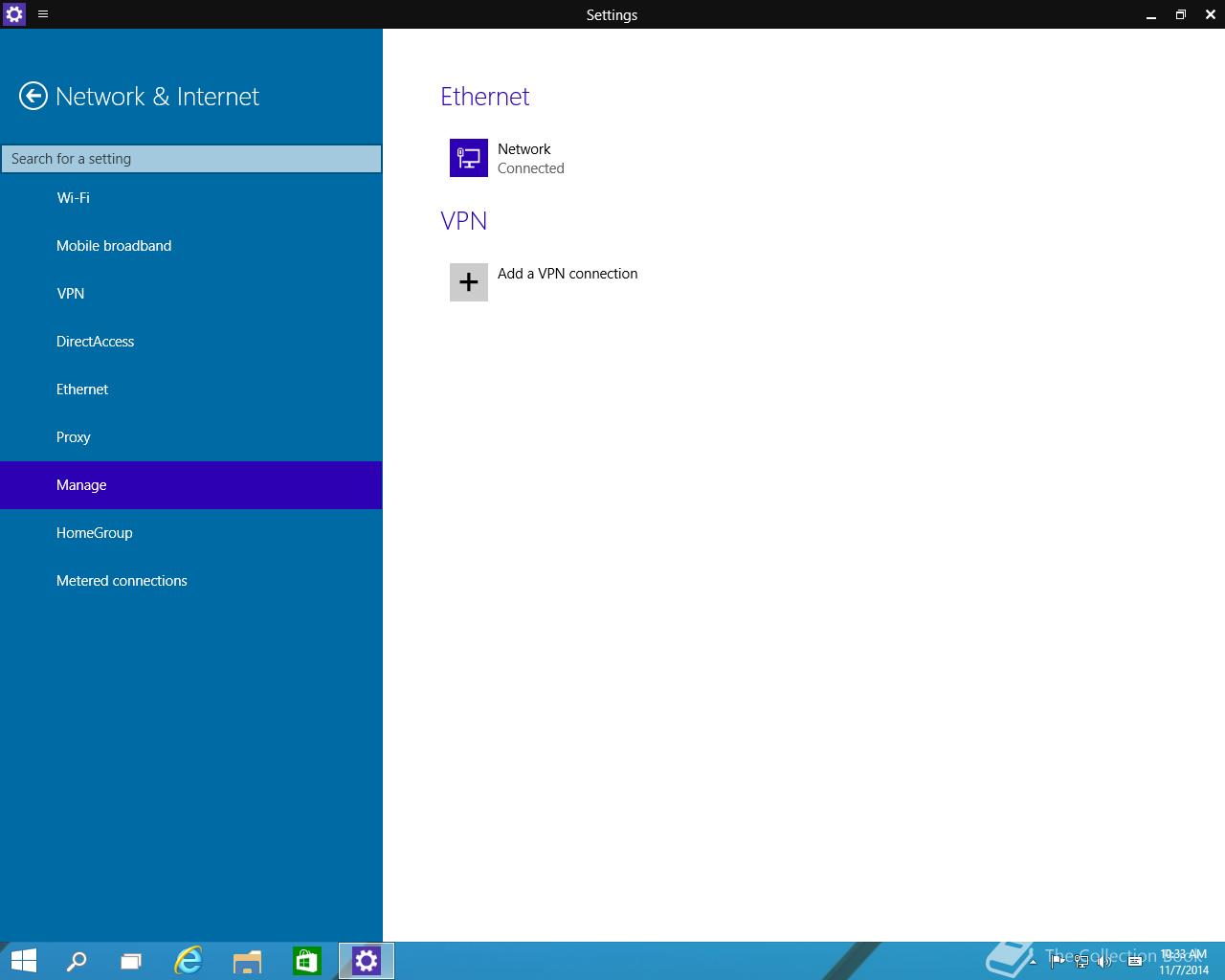
Task: Click the volume speaker tray icon
Action: (x=1103, y=962)
